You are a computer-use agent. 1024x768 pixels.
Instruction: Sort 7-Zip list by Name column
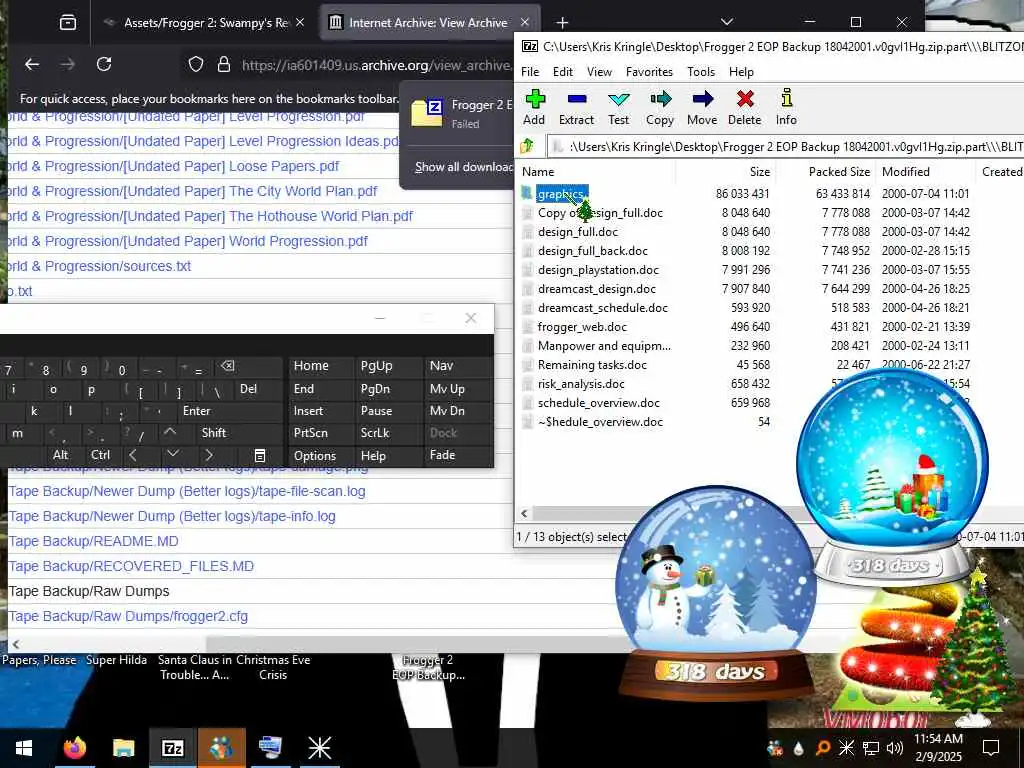[538, 172]
